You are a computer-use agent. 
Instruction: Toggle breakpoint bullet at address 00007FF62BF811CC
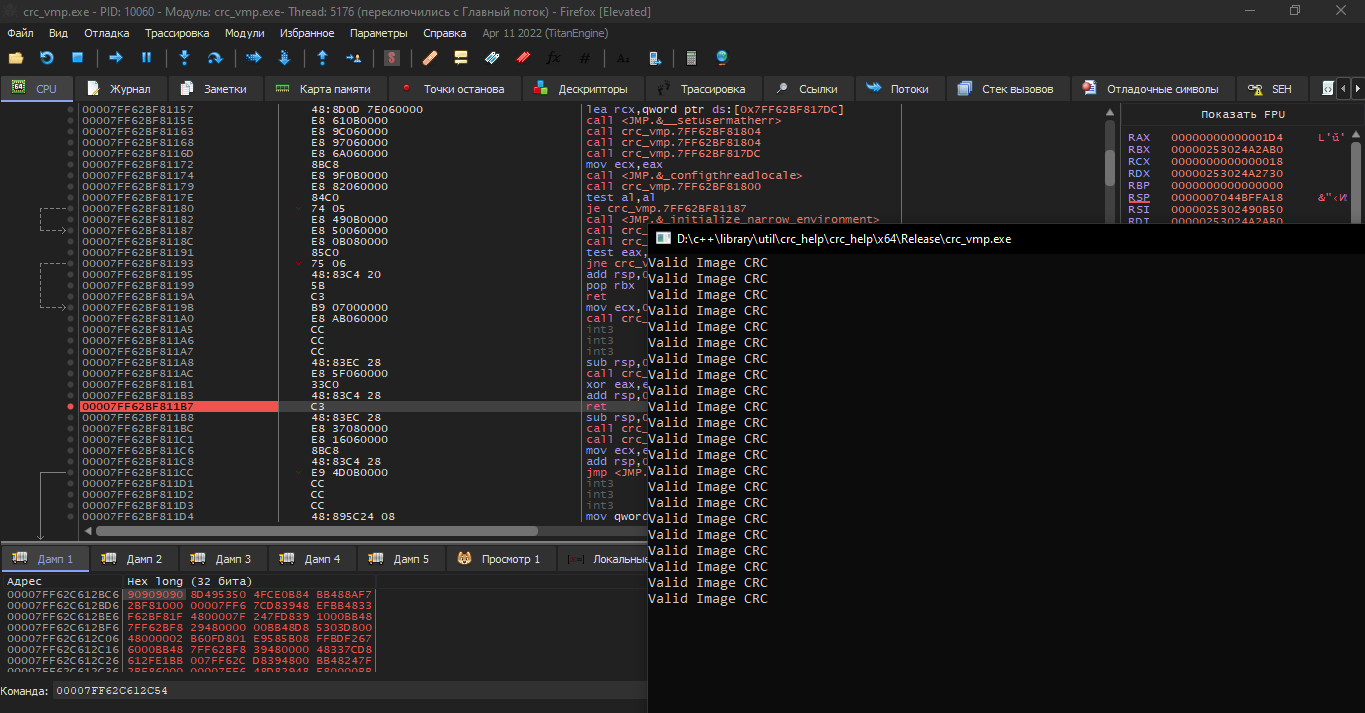[70, 473]
